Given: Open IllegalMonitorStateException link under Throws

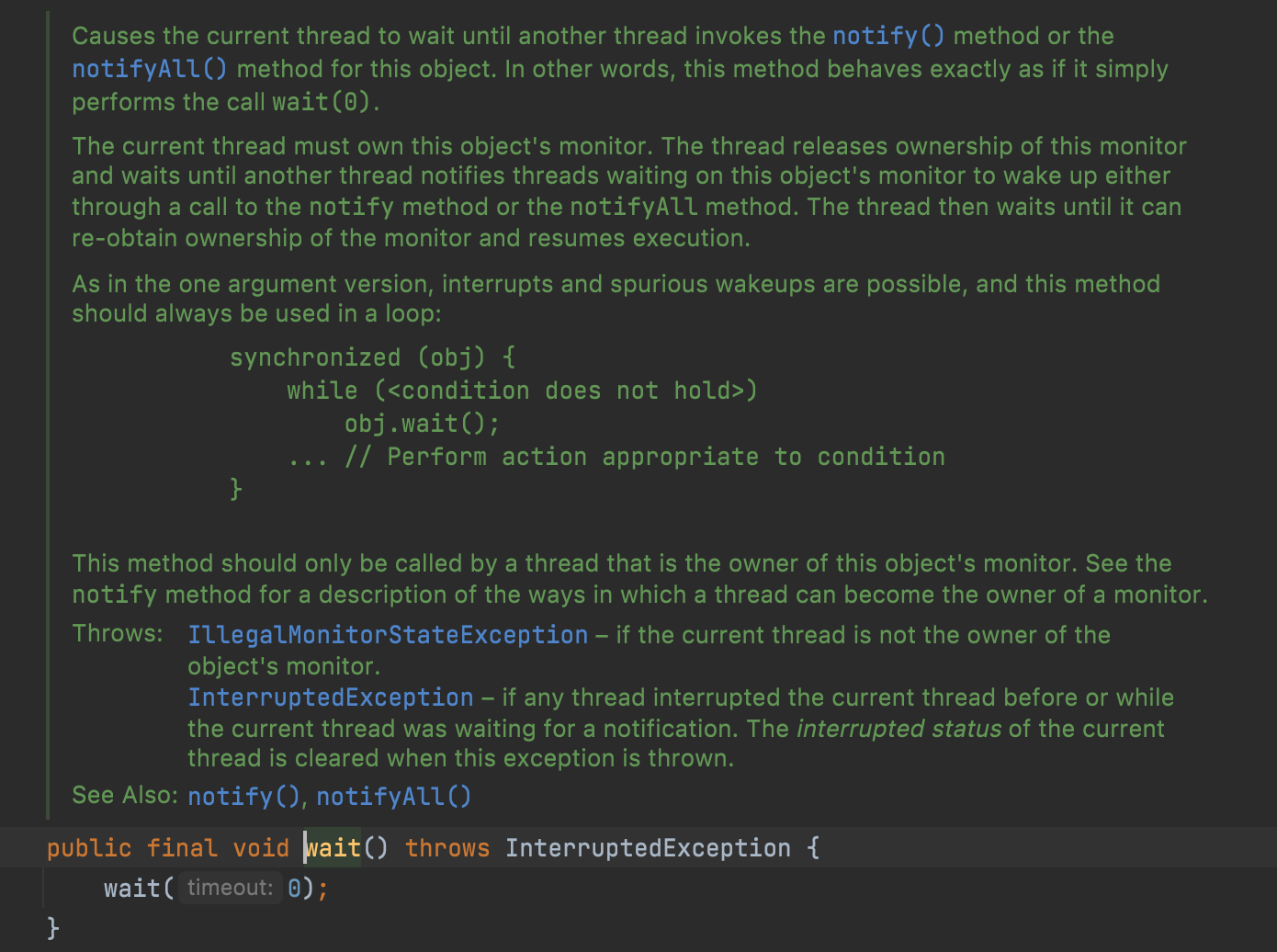Looking at the screenshot, I should click(388, 635).
